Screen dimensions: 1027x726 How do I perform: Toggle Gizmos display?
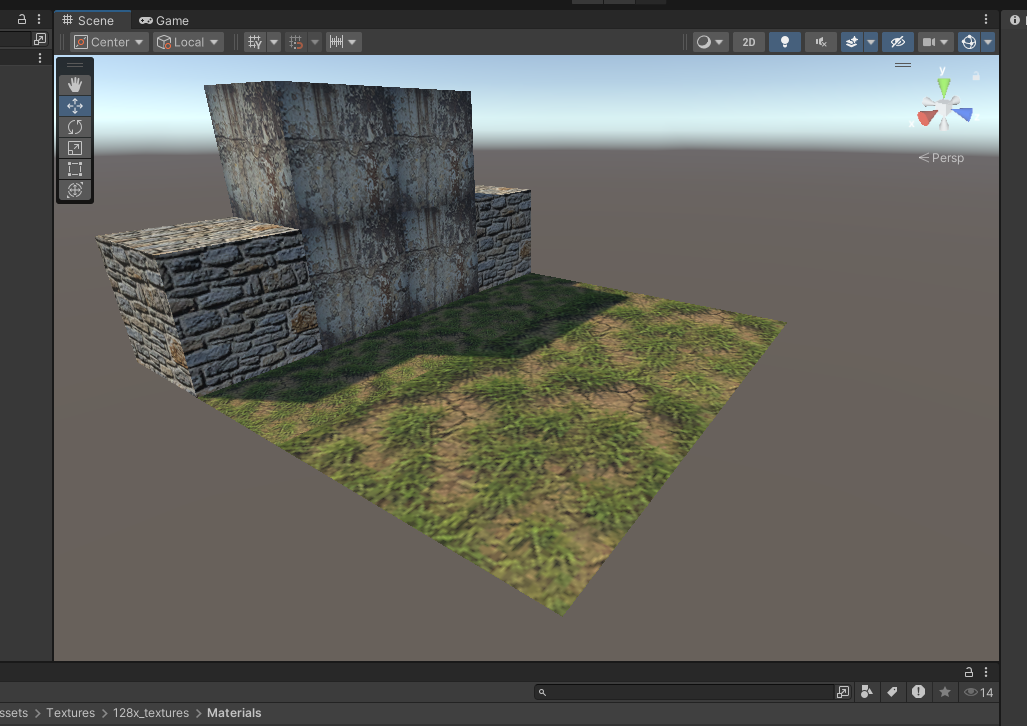969,42
